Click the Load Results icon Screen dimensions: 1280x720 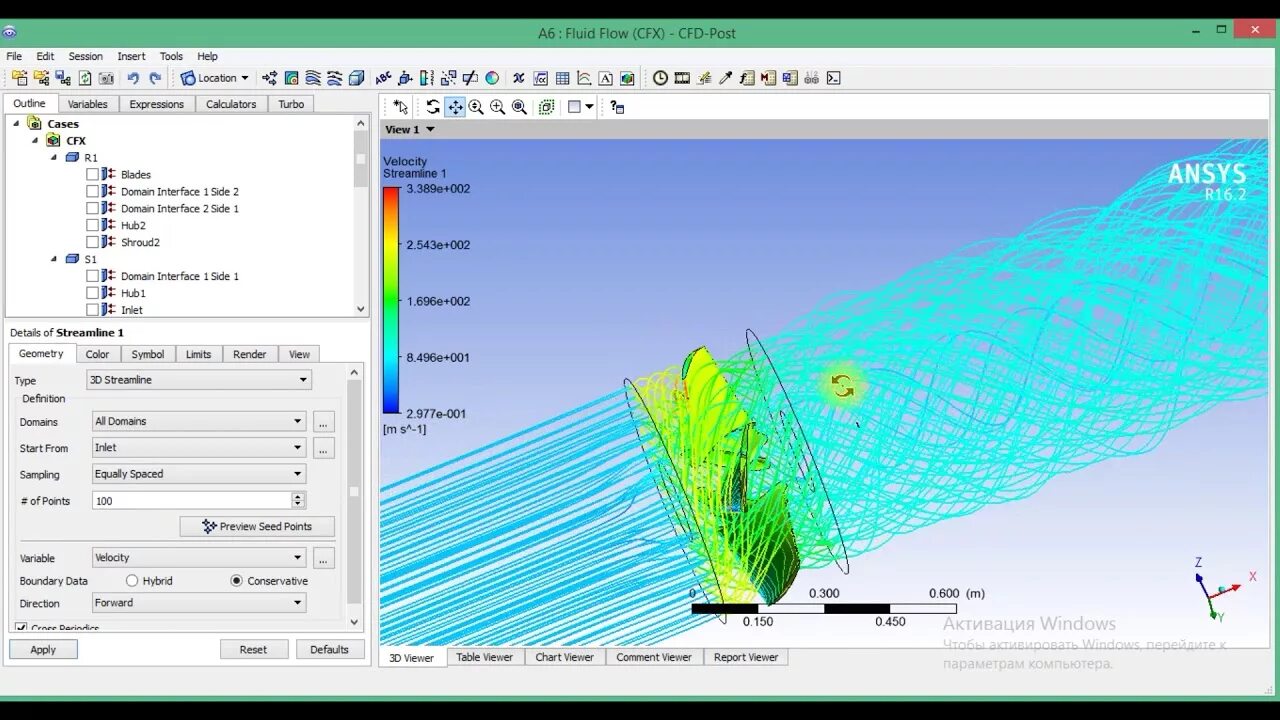pos(20,78)
